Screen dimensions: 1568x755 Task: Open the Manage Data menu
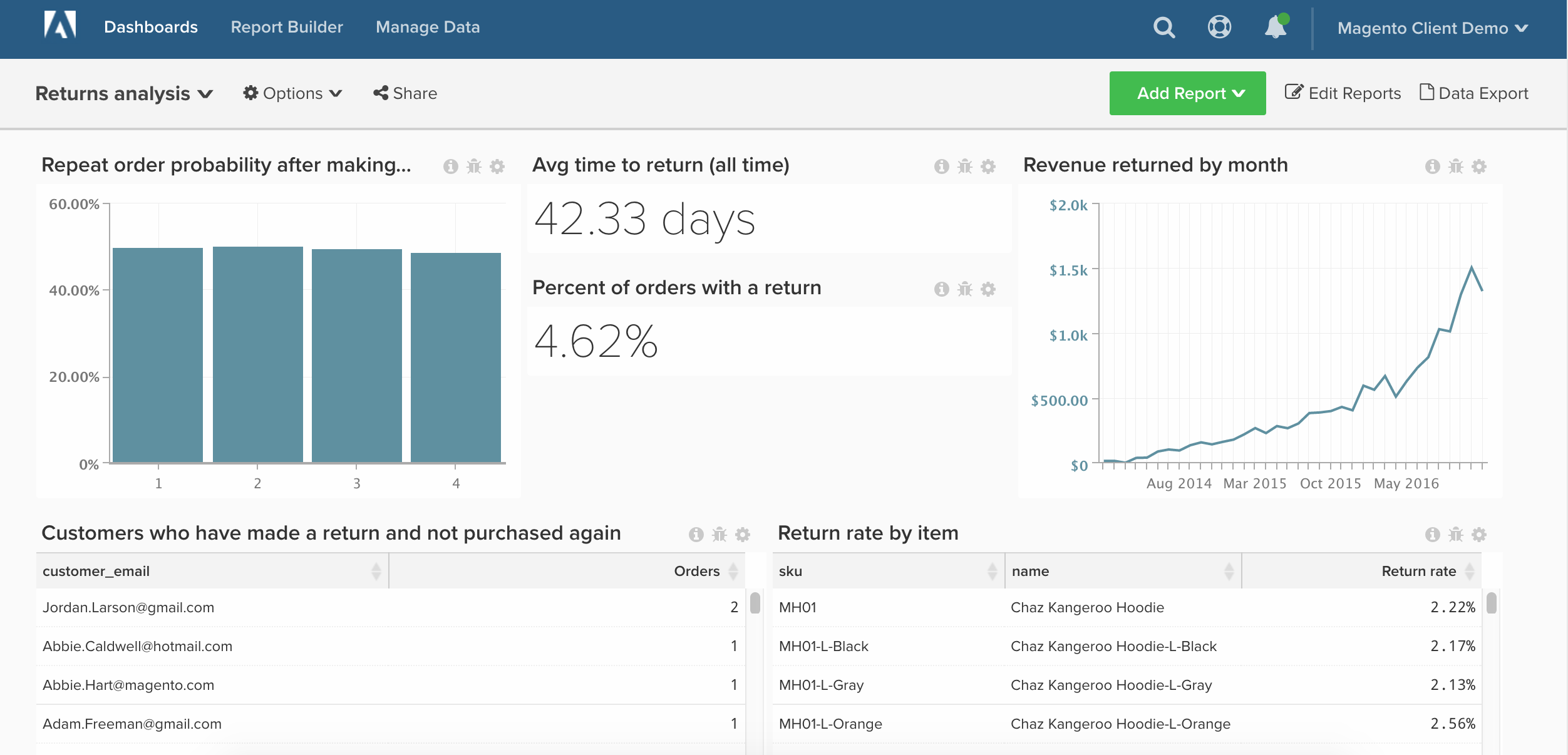pos(428,27)
